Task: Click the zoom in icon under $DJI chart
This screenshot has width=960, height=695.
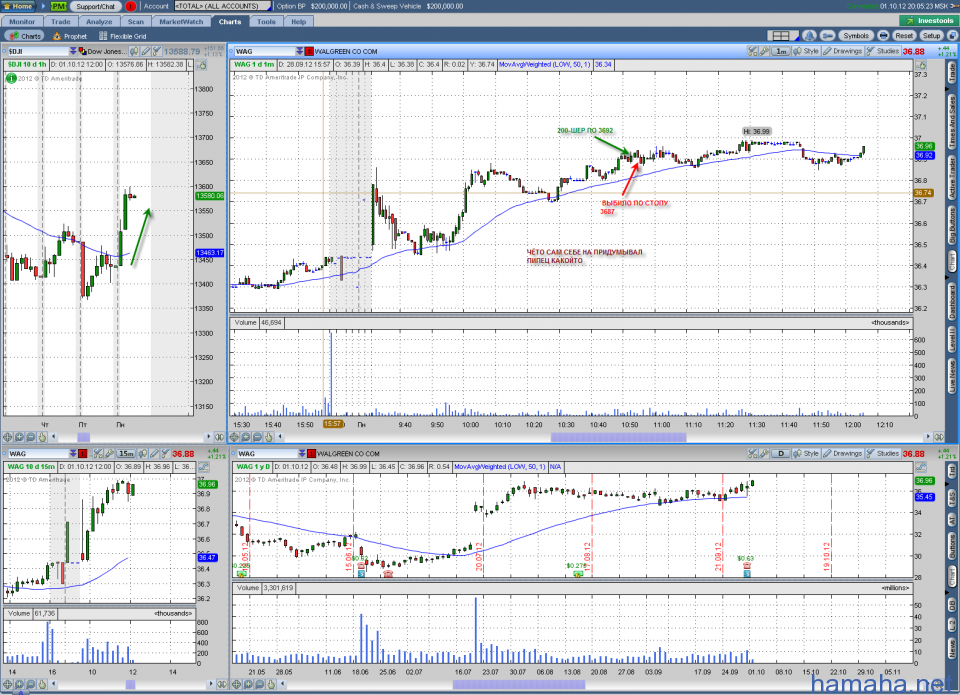Action: click(x=20, y=437)
